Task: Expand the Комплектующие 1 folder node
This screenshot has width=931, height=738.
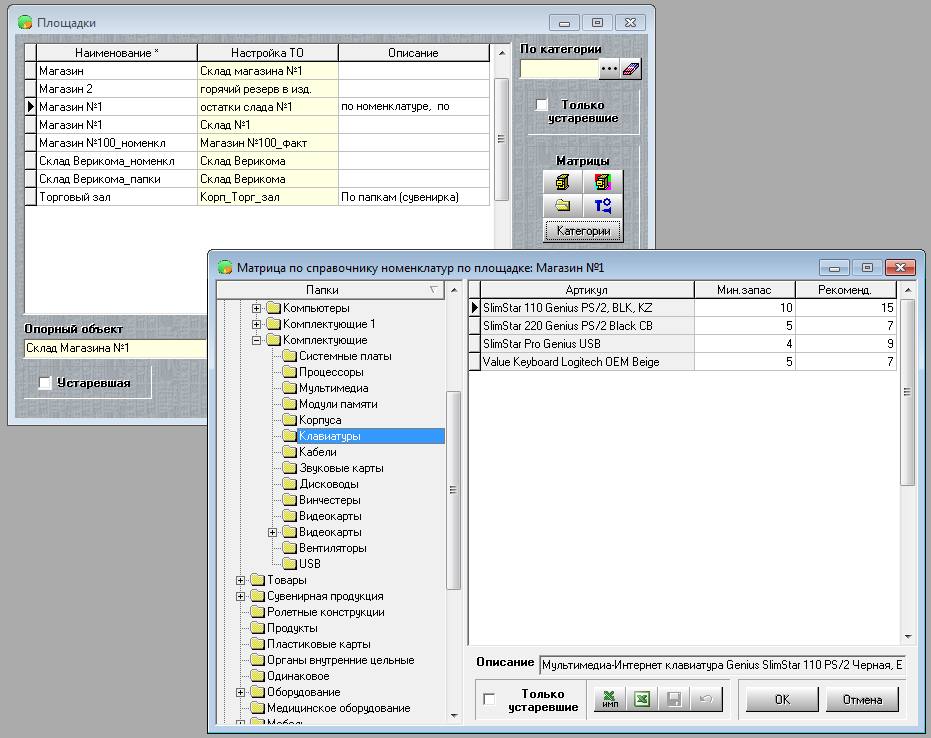Action: pyautogui.click(x=256, y=324)
